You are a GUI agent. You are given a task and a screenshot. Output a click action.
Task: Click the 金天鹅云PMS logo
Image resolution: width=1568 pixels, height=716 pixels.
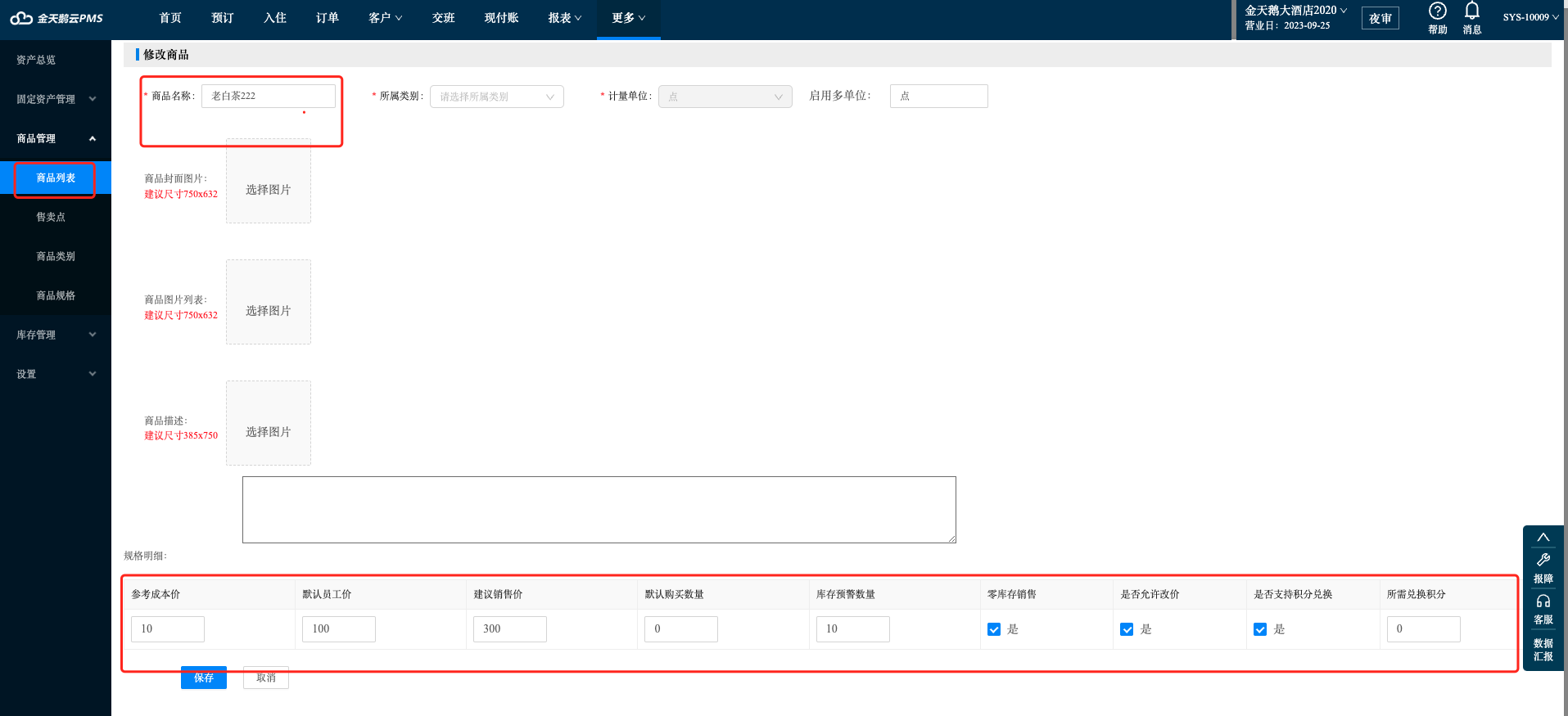pyautogui.click(x=56, y=18)
